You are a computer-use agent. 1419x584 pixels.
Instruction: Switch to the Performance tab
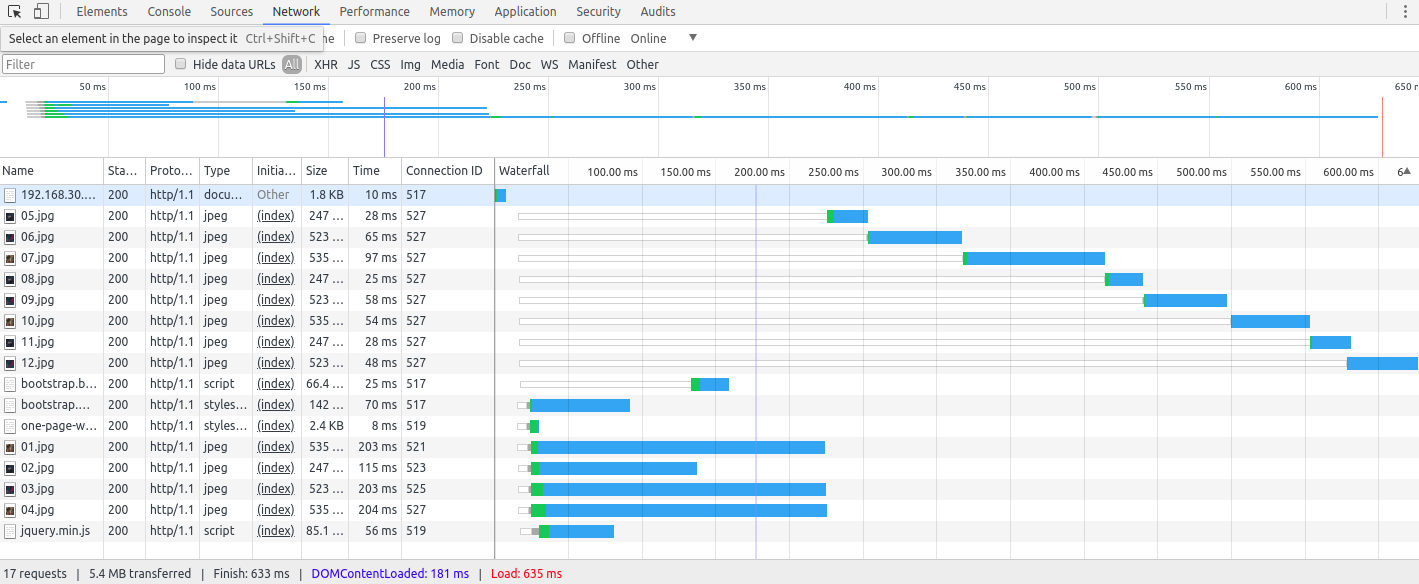click(374, 12)
